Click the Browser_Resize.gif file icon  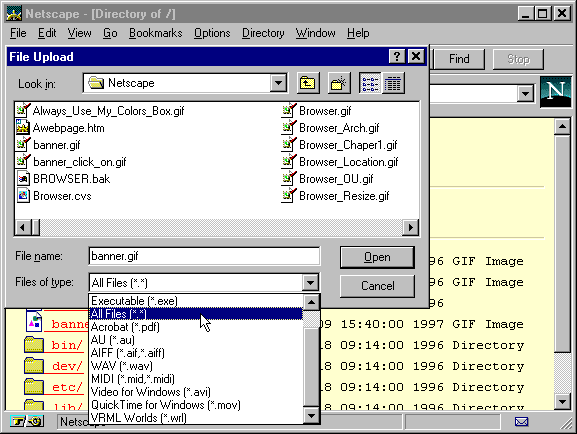[x=289, y=195]
